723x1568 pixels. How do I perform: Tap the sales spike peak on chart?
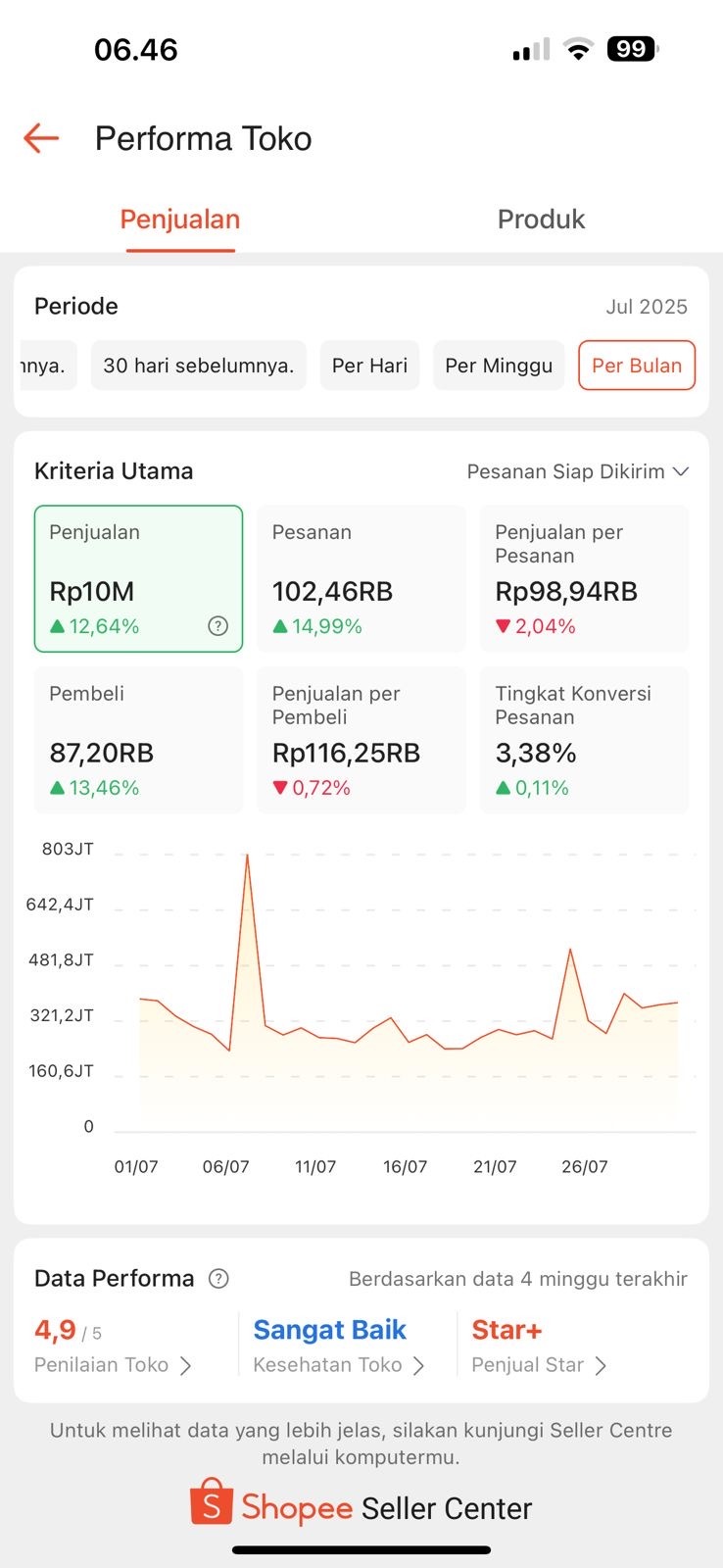[x=247, y=856]
